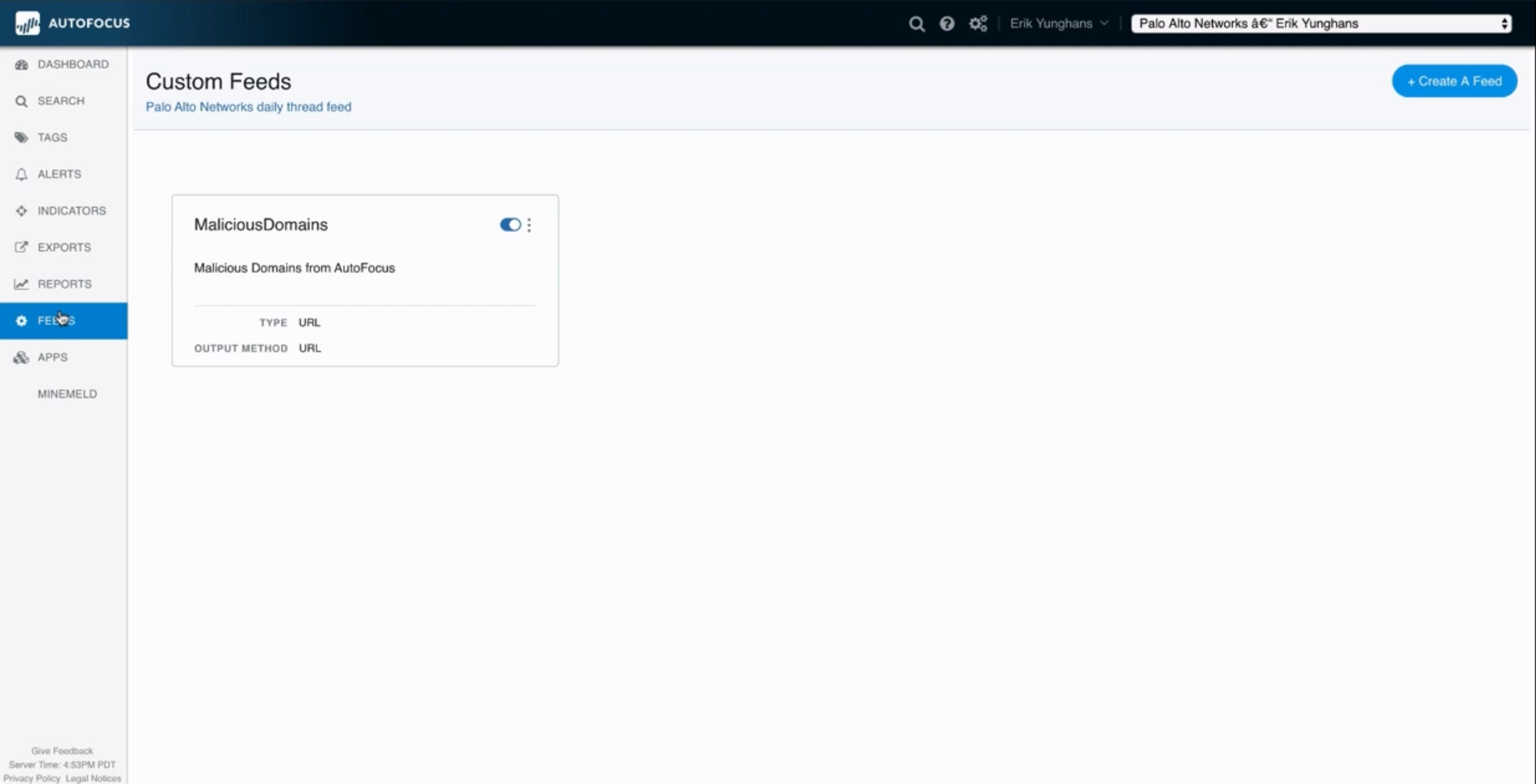1536x784 pixels.
Task: Click the Reports chart icon
Action: pos(22,283)
